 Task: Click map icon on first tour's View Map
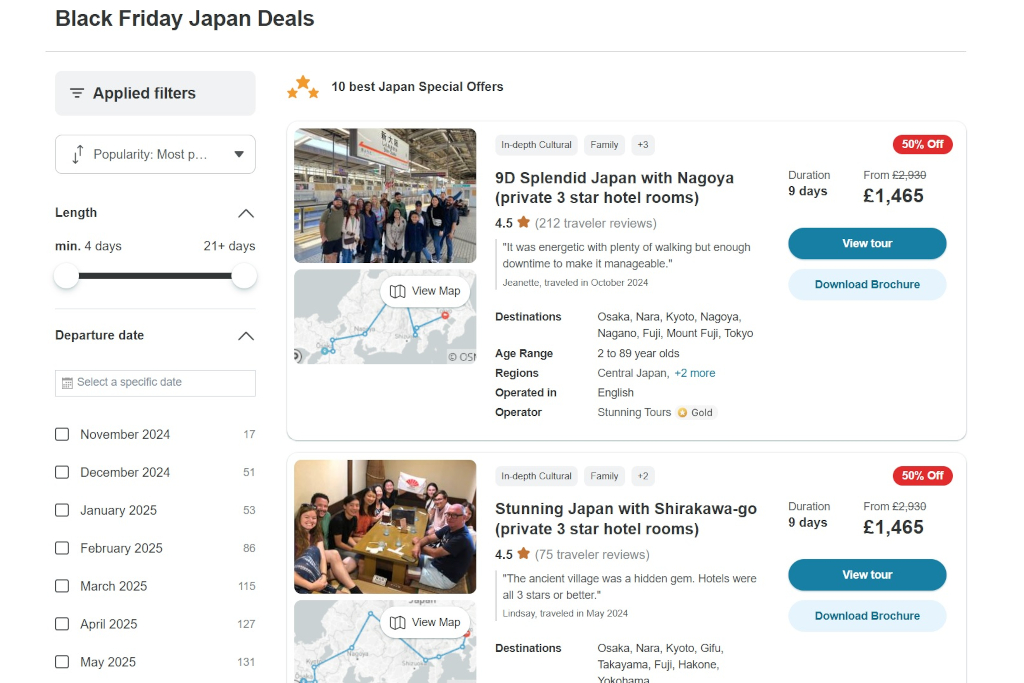click(398, 291)
